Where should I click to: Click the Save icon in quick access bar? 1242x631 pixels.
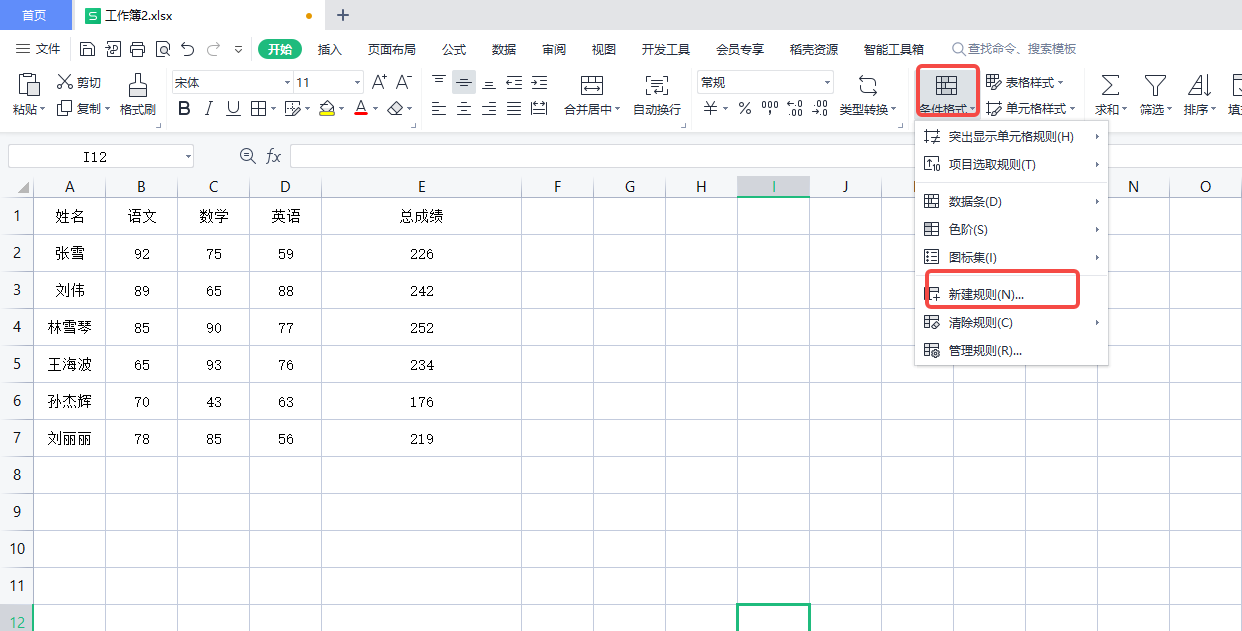click(x=87, y=49)
